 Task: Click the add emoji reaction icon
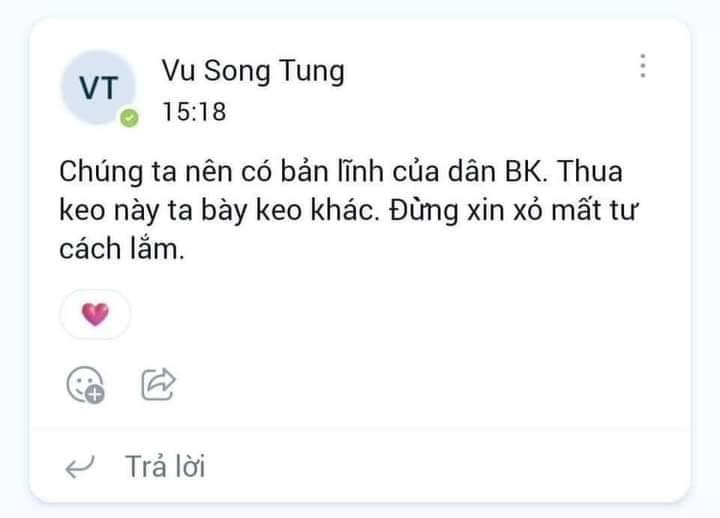click(x=85, y=385)
